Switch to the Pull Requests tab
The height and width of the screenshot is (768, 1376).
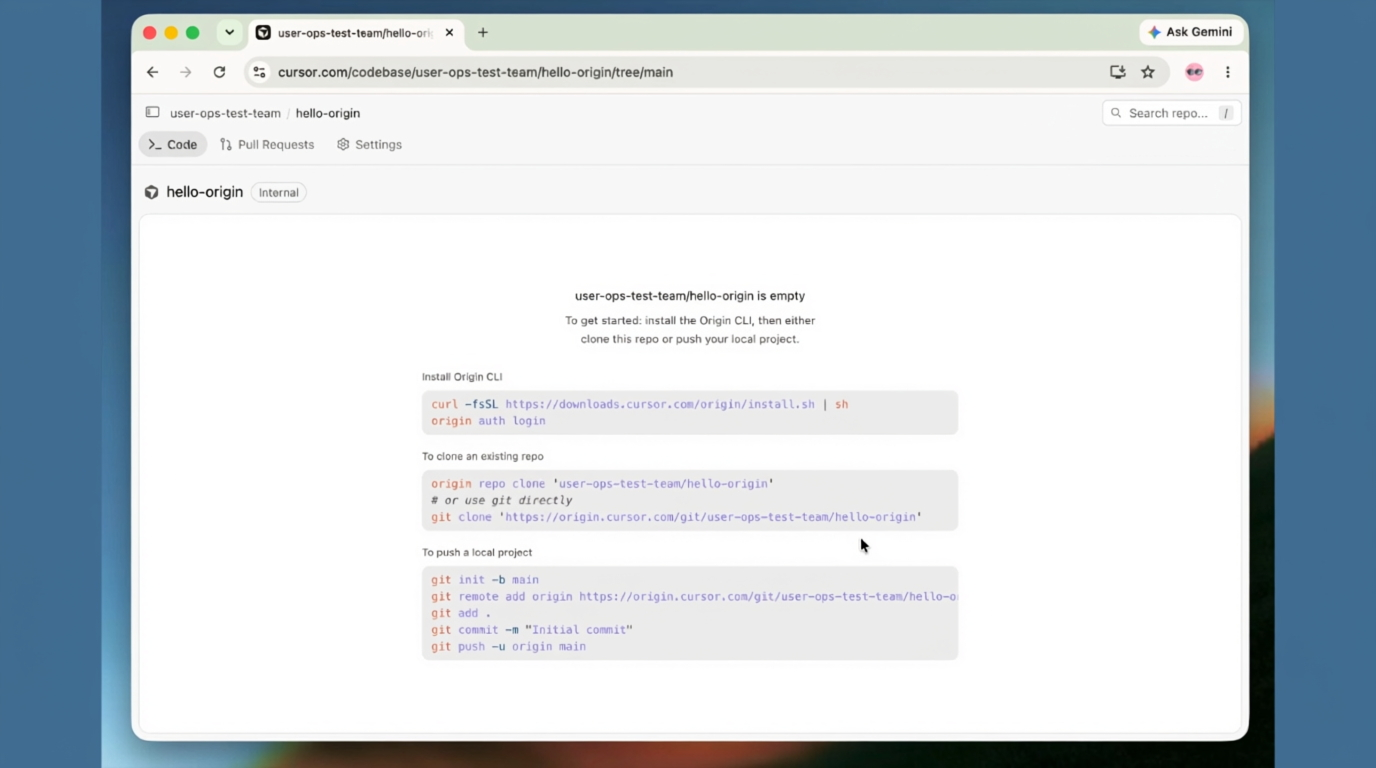(267, 144)
